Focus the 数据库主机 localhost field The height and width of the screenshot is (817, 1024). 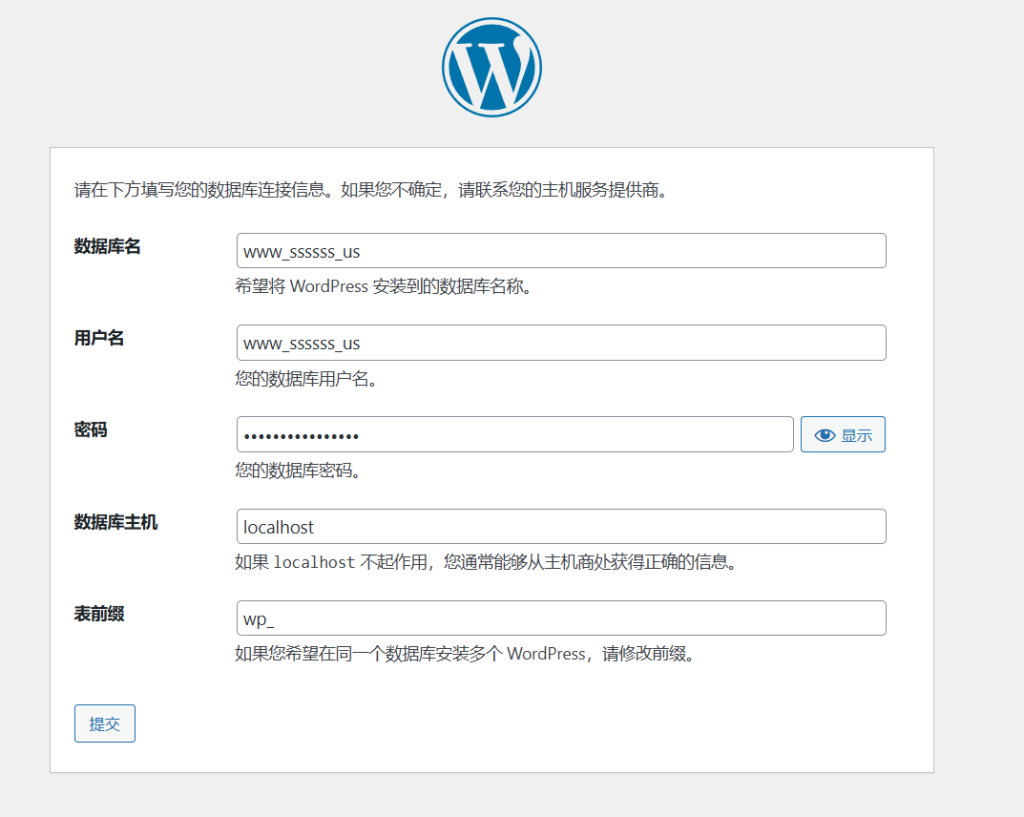coord(561,526)
